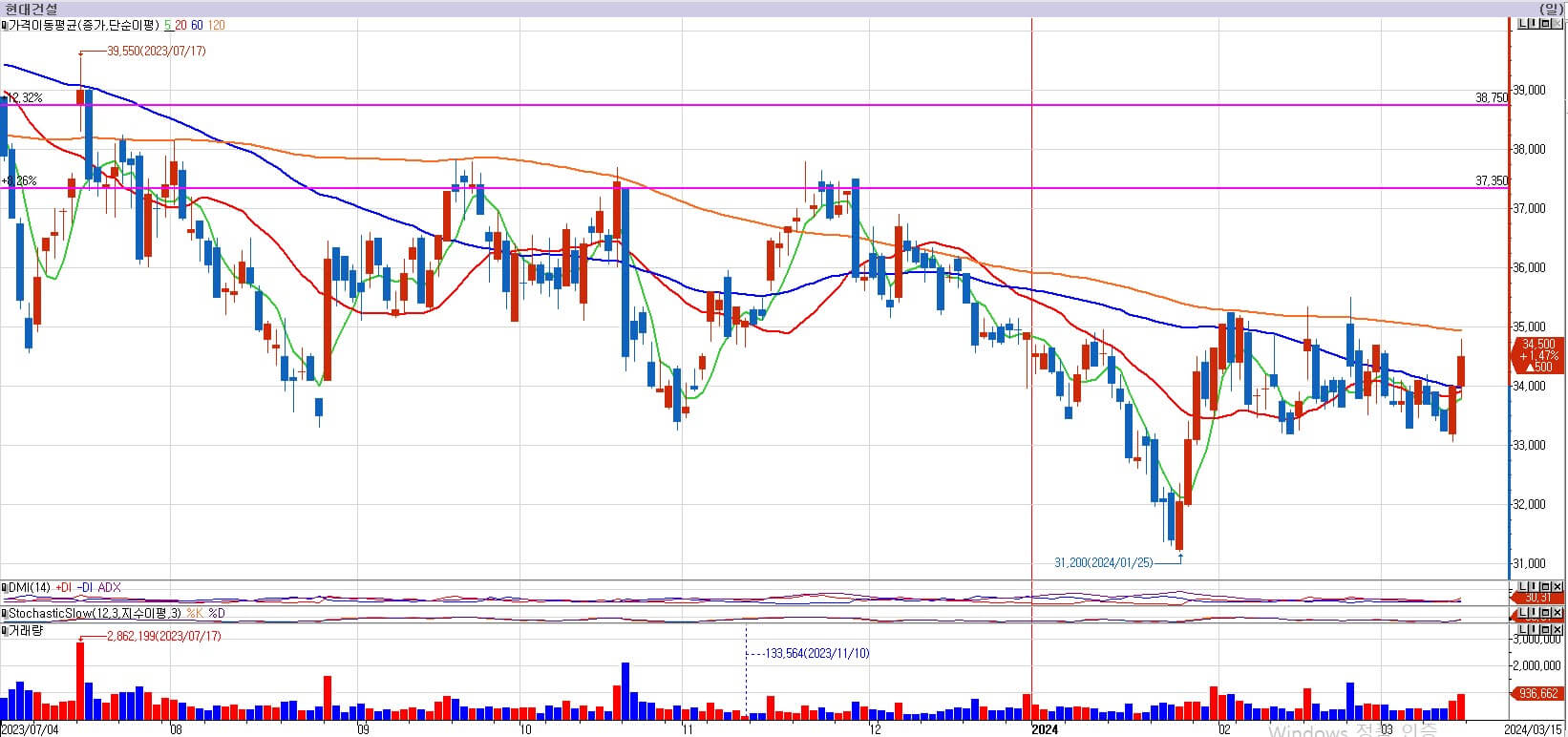The image size is (1568, 737).
Task: Click the volume peak label 2,862,199(2023/07/17)
Action: (163, 636)
